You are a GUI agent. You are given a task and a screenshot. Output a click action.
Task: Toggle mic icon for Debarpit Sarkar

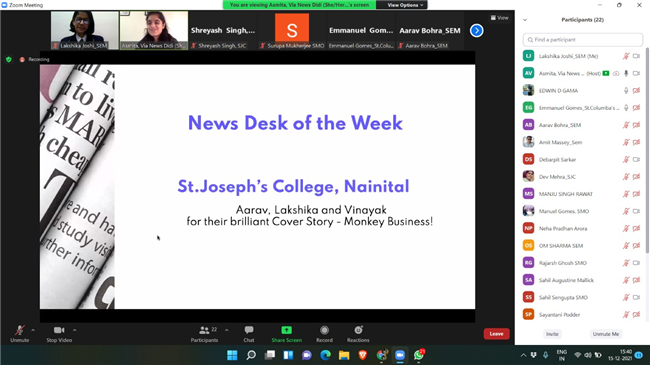pos(626,159)
